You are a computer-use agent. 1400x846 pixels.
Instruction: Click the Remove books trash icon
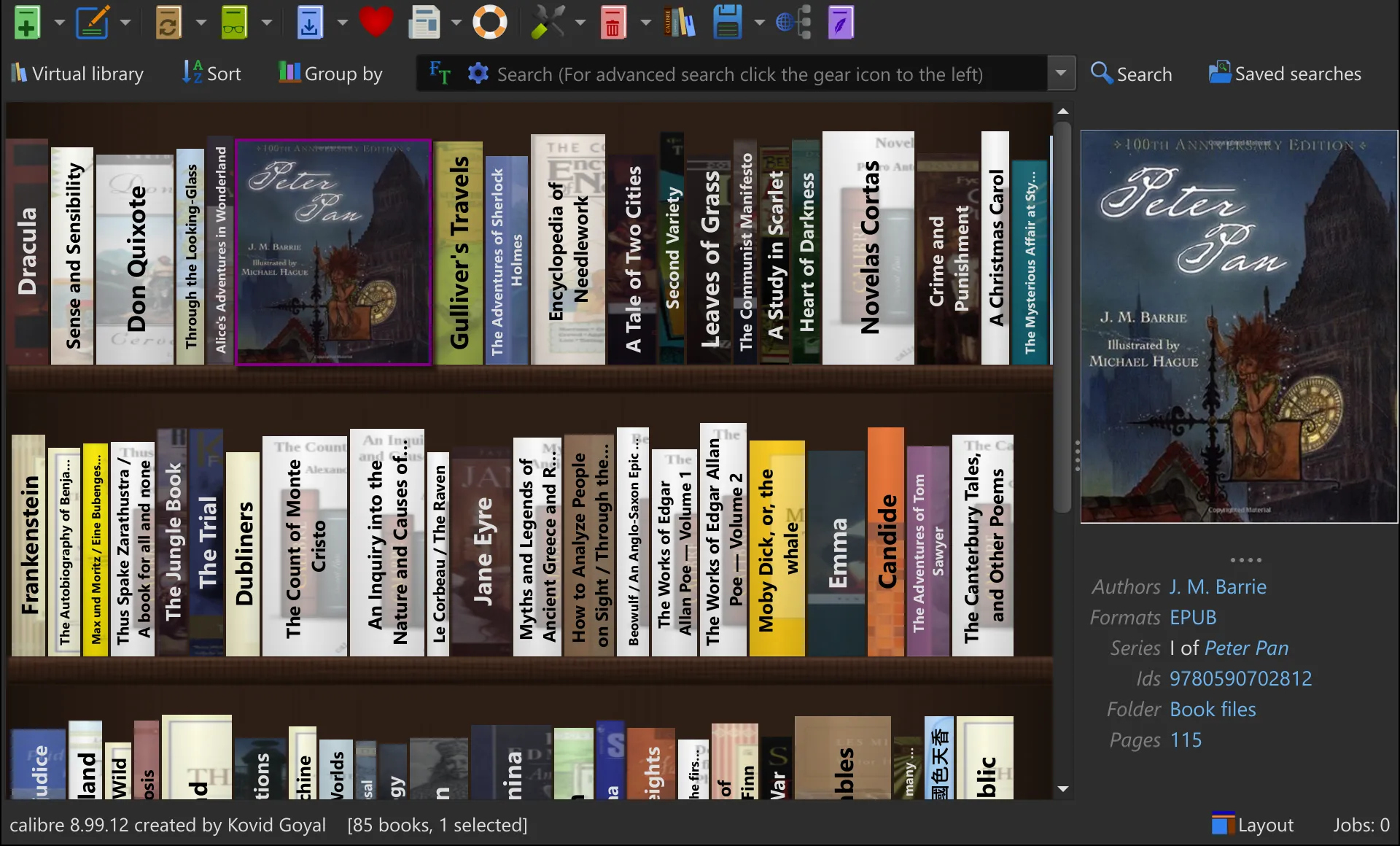pos(613,22)
